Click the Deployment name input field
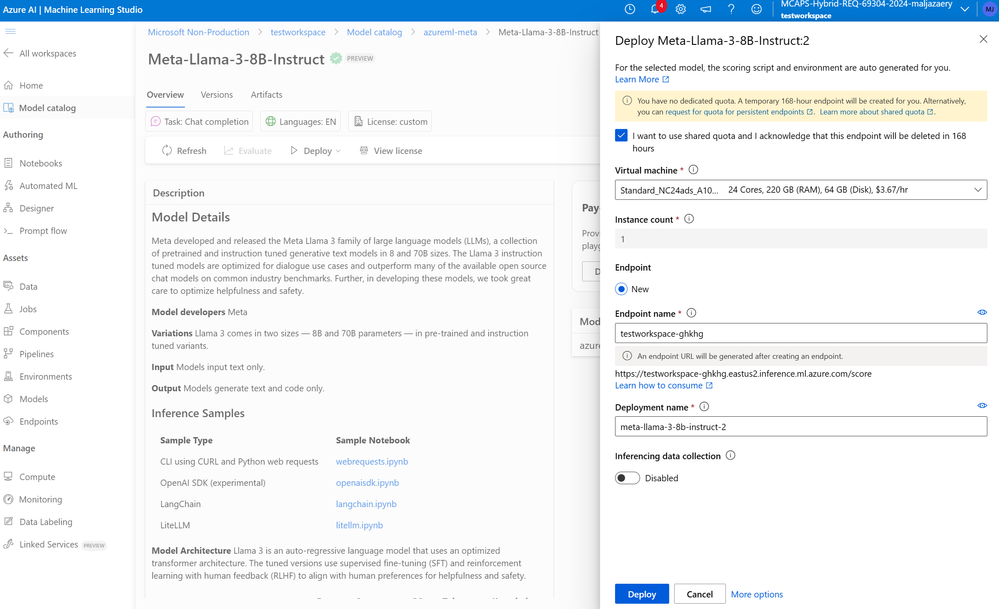Screen dimensions: 999x609 801,427
